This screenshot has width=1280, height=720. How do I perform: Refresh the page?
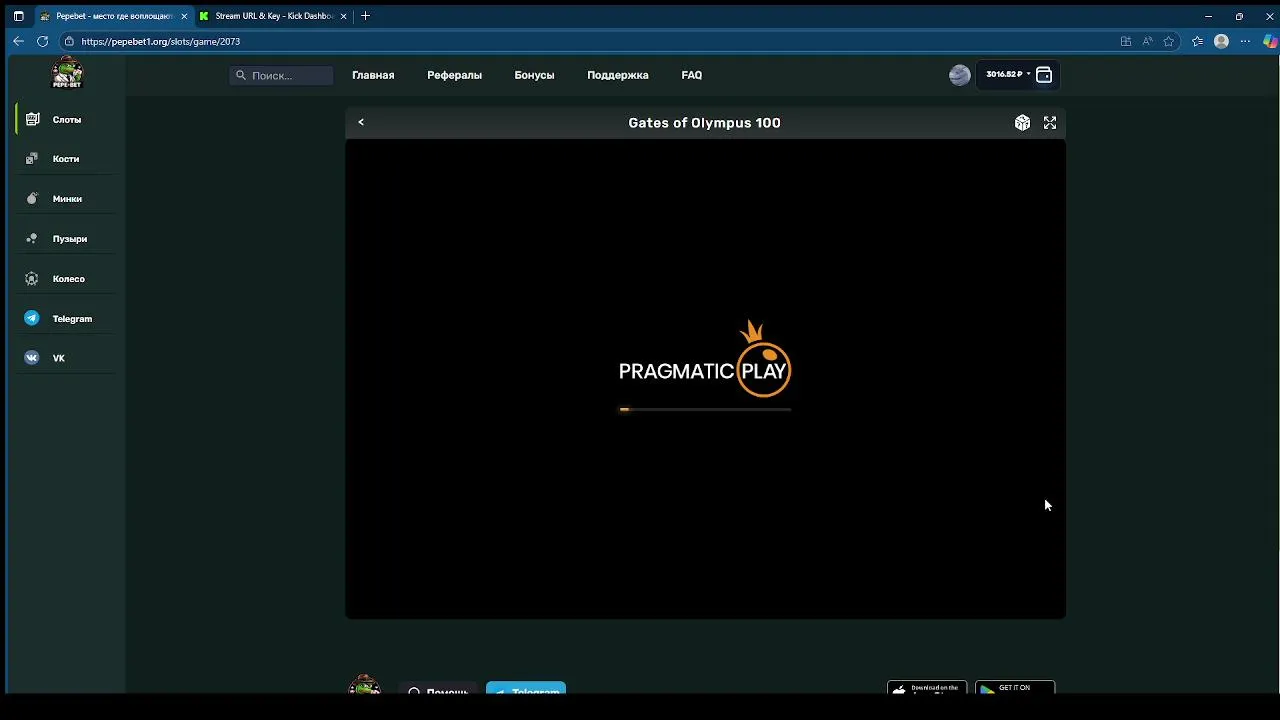(42, 41)
